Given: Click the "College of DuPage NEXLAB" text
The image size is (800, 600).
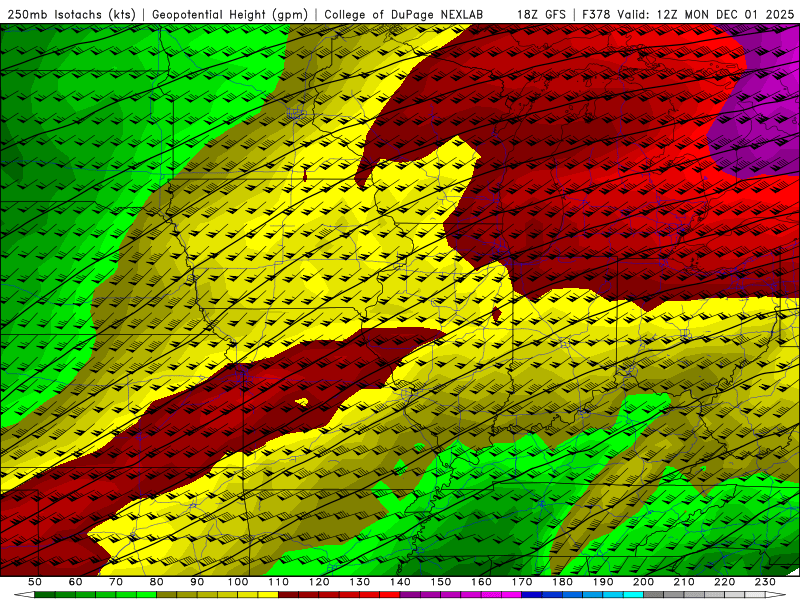Looking at the screenshot, I should (403, 14).
